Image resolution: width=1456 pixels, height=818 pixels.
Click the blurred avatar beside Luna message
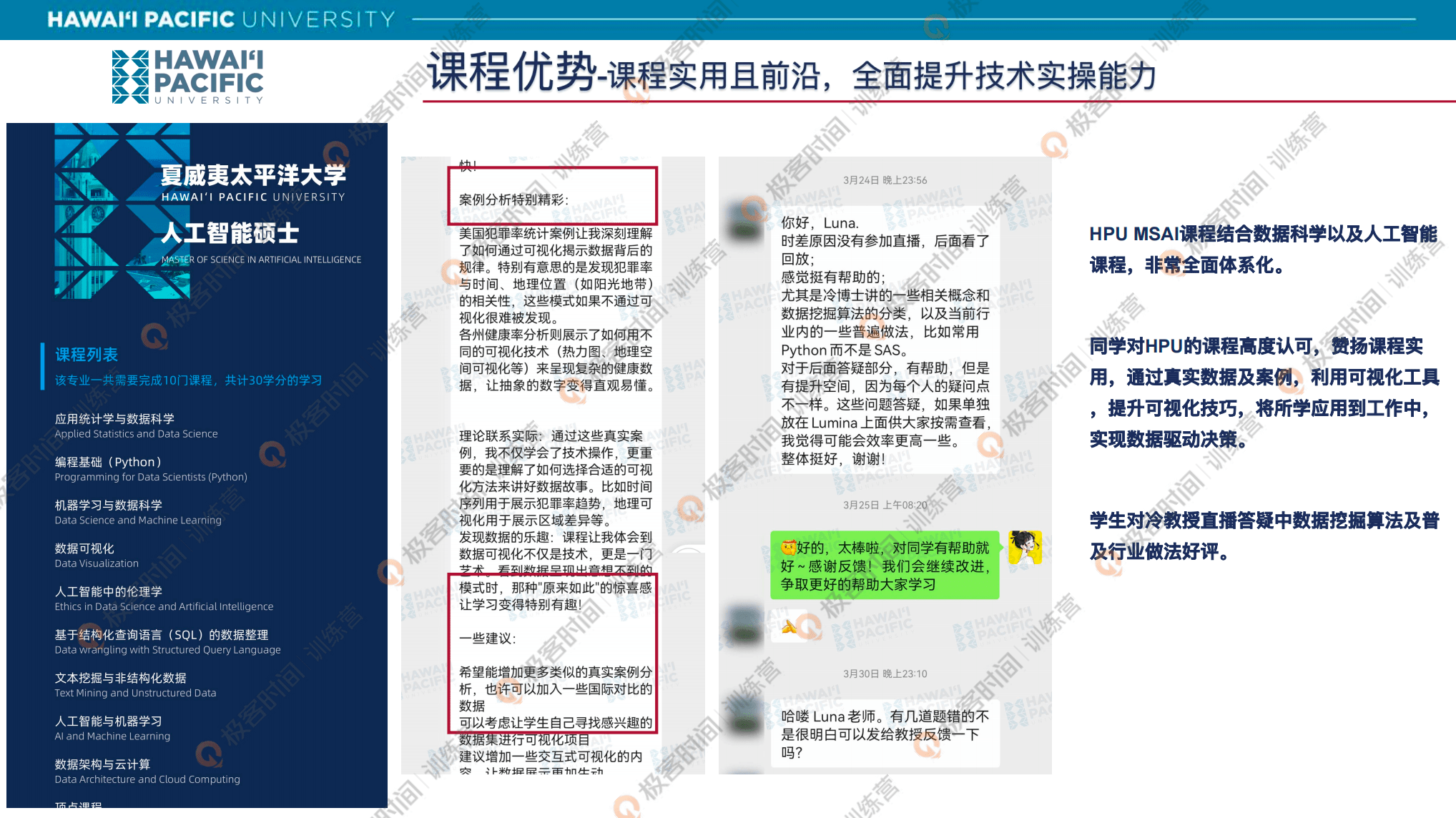click(x=744, y=222)
